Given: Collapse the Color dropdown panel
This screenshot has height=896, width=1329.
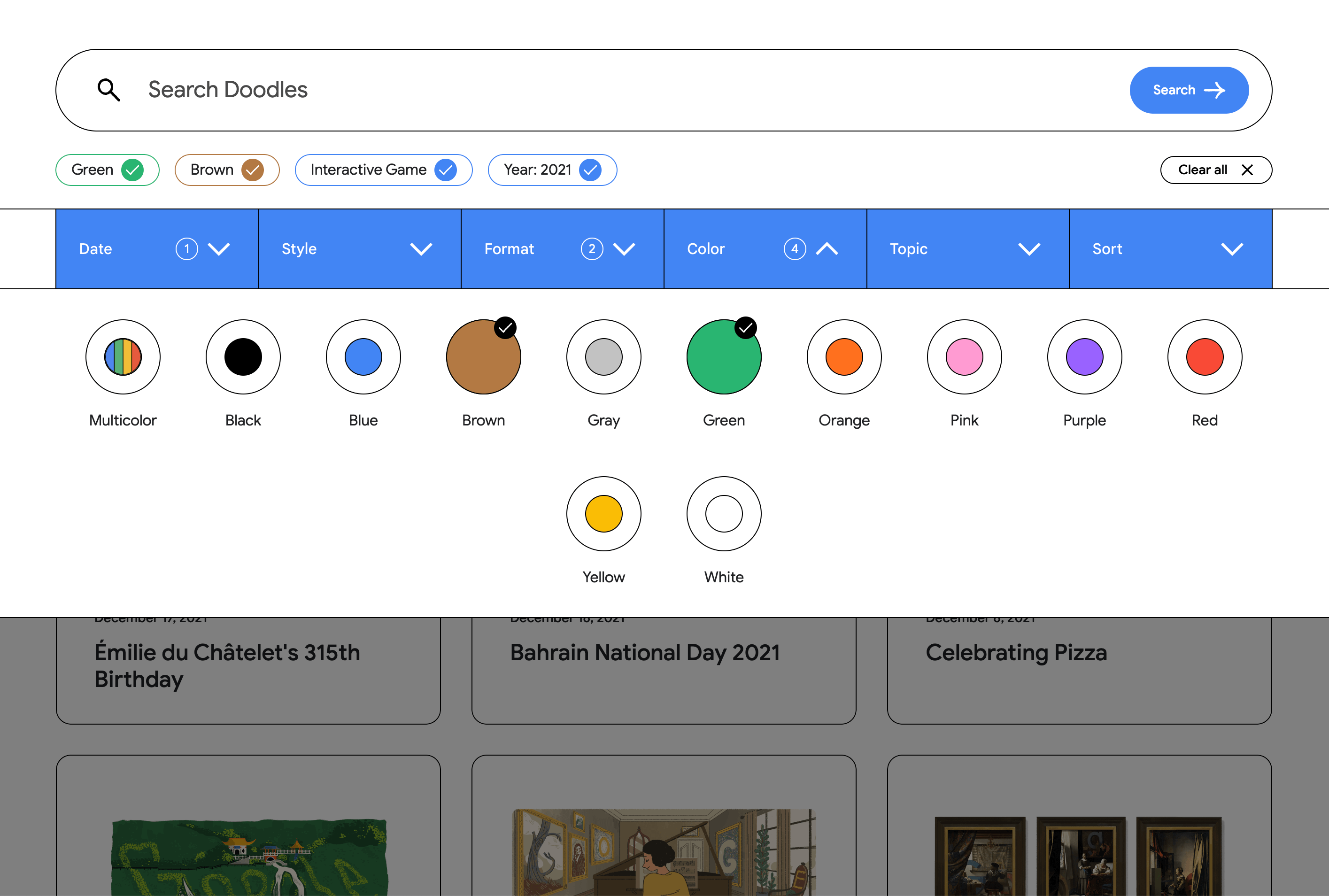Looking at the screenshot, I should click(827, 248).
